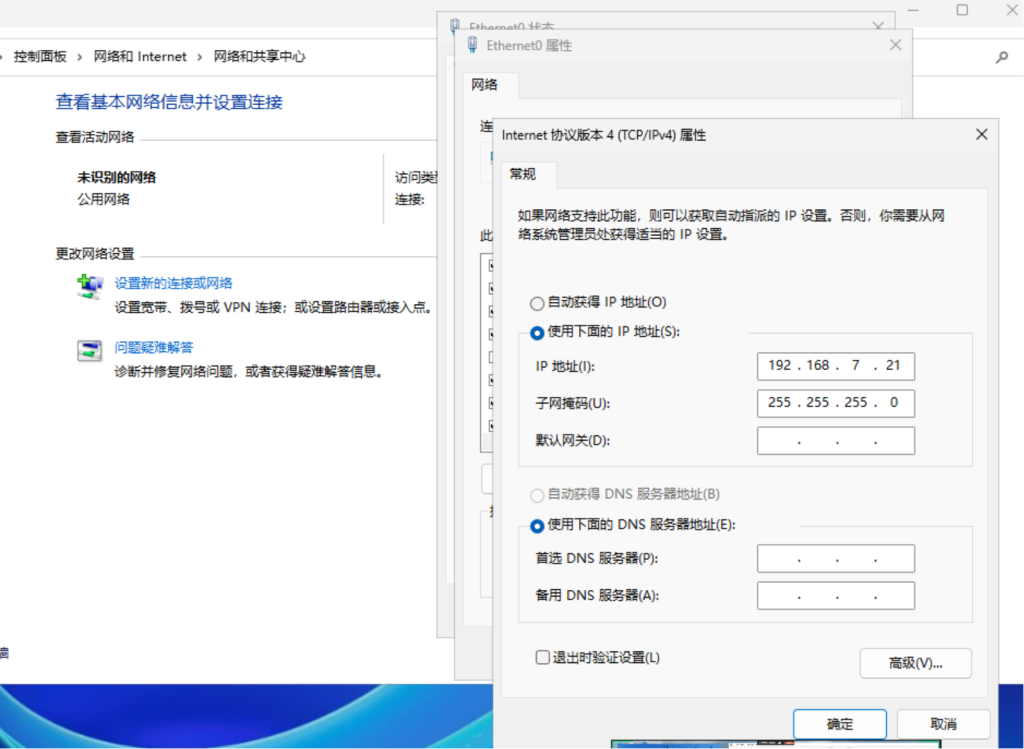Click the set up new connection icon

(90, 286)
